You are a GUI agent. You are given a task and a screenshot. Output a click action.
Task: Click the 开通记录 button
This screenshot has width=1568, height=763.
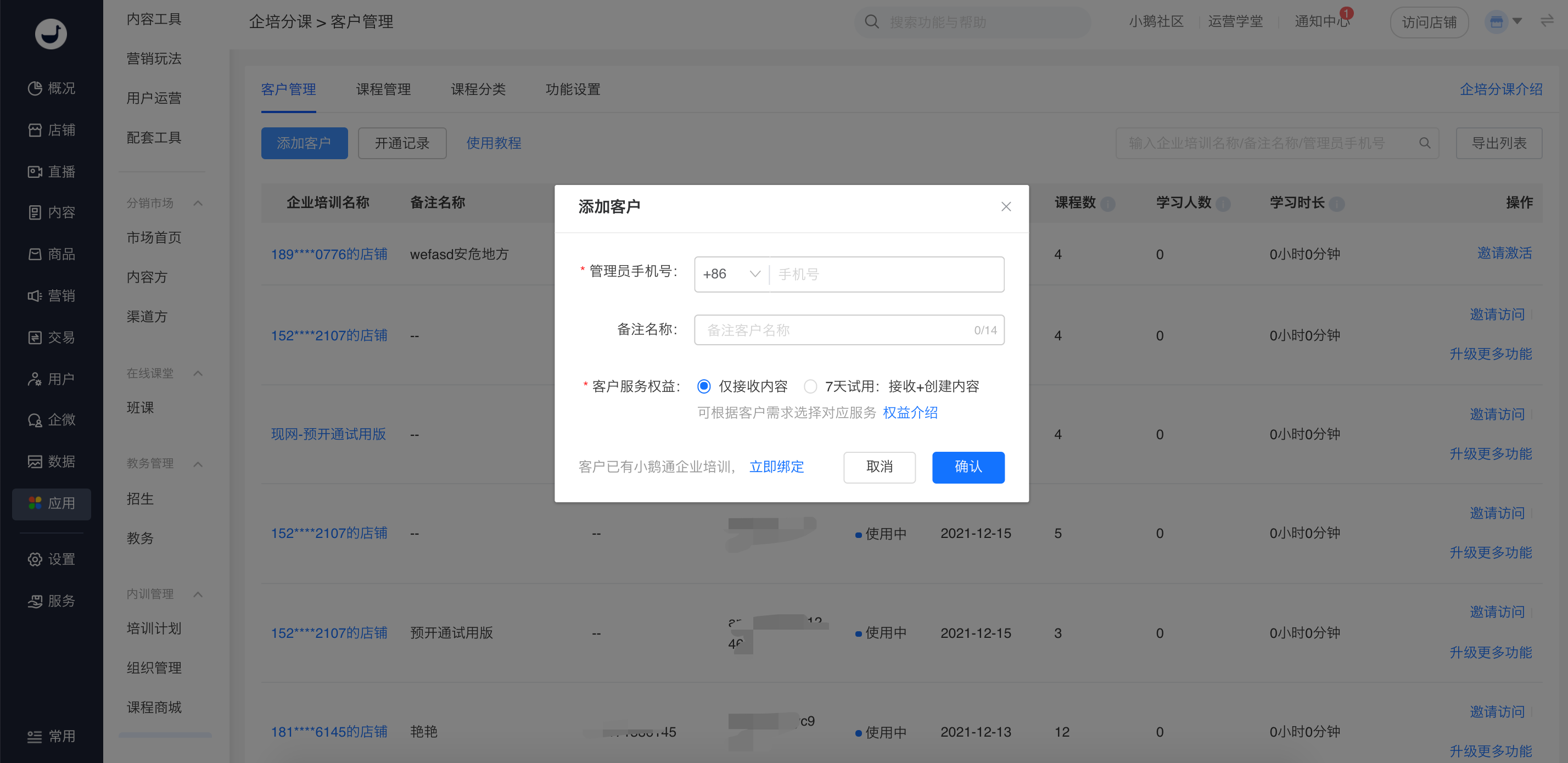[x=402, y=143]
